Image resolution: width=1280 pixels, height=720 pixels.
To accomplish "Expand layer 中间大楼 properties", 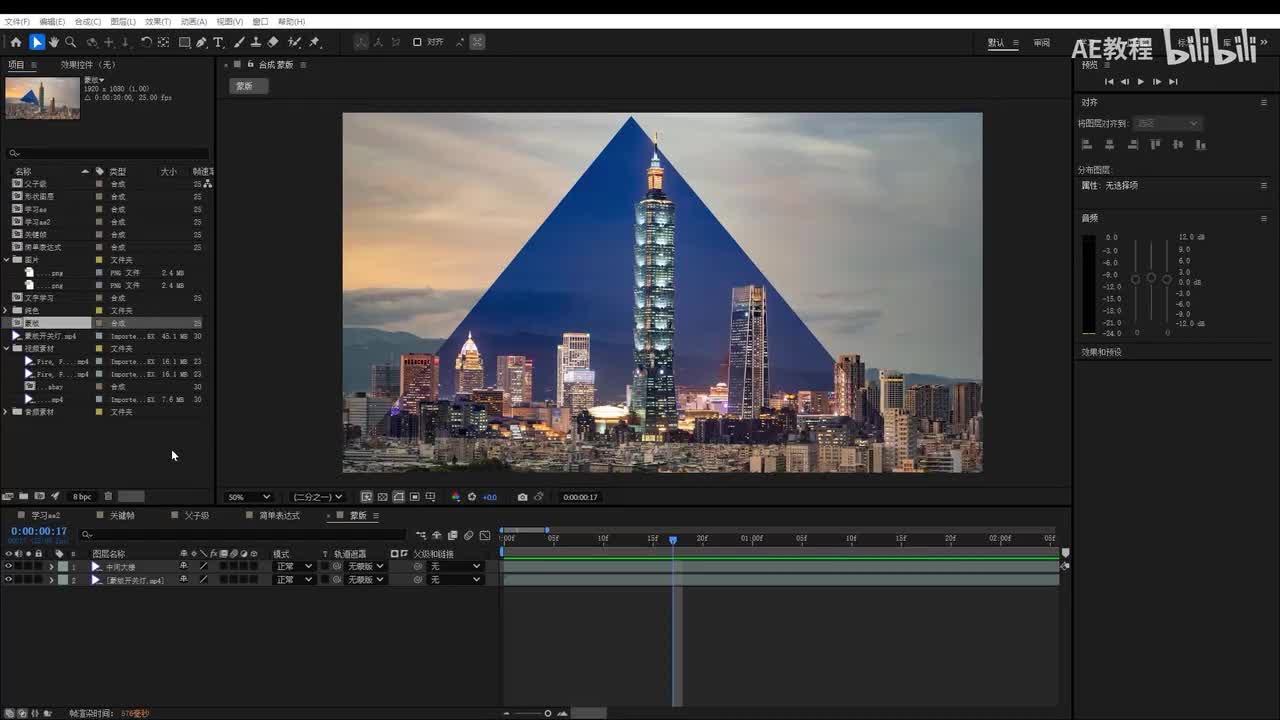I will point(51,567).
